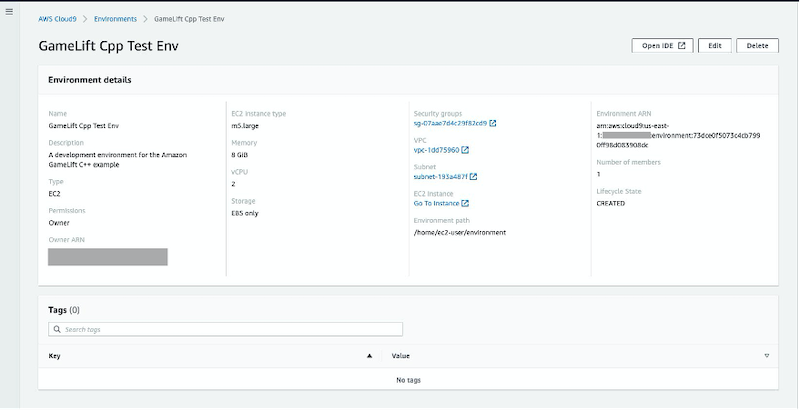The height and width of the screenshot is (411, 800).
Task: Open security group sg-07aae7d4c29f82cd9 link
Action: click(451, 123)
